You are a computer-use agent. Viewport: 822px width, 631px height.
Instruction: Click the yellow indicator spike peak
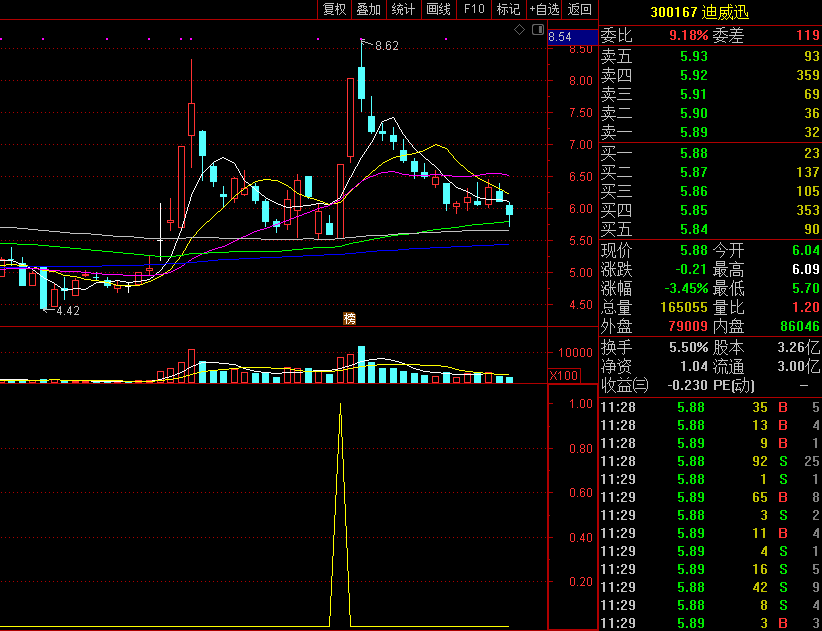340,405
